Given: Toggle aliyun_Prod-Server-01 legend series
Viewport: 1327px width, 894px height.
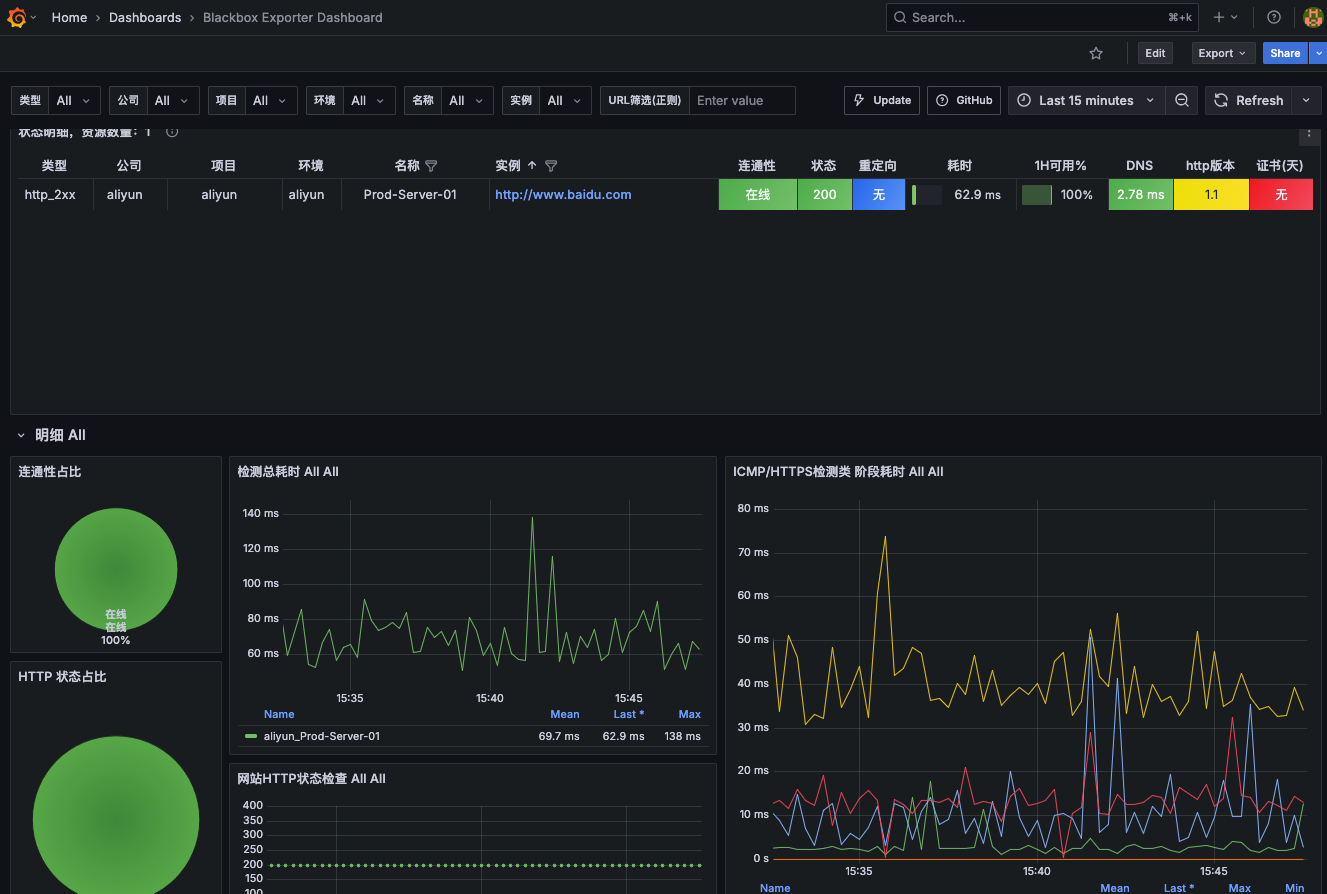Looking at the screenshot, I should point(321,736).
